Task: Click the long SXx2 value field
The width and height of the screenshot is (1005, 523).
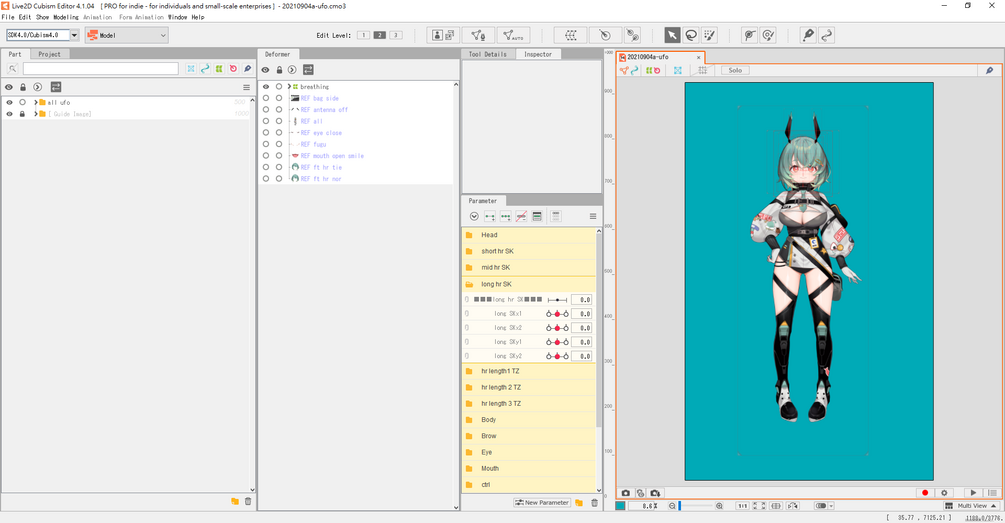Action: point(582,328)
